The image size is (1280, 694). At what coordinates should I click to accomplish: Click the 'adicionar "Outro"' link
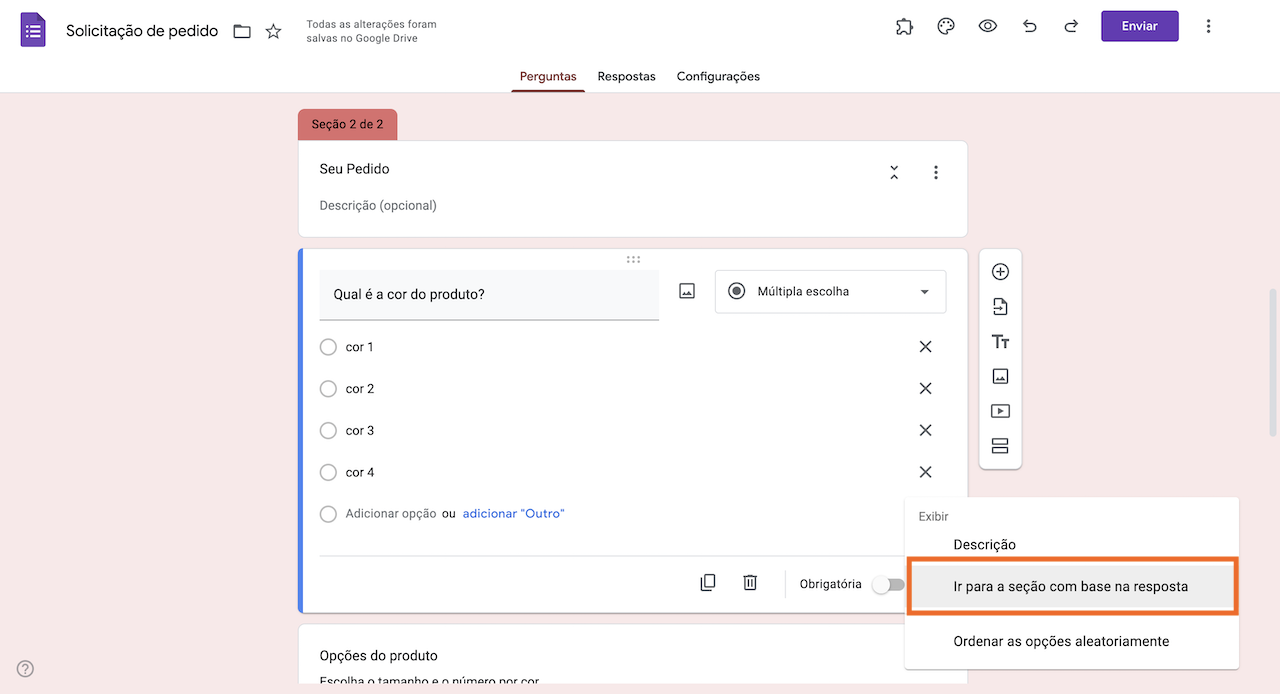(513, 514)
